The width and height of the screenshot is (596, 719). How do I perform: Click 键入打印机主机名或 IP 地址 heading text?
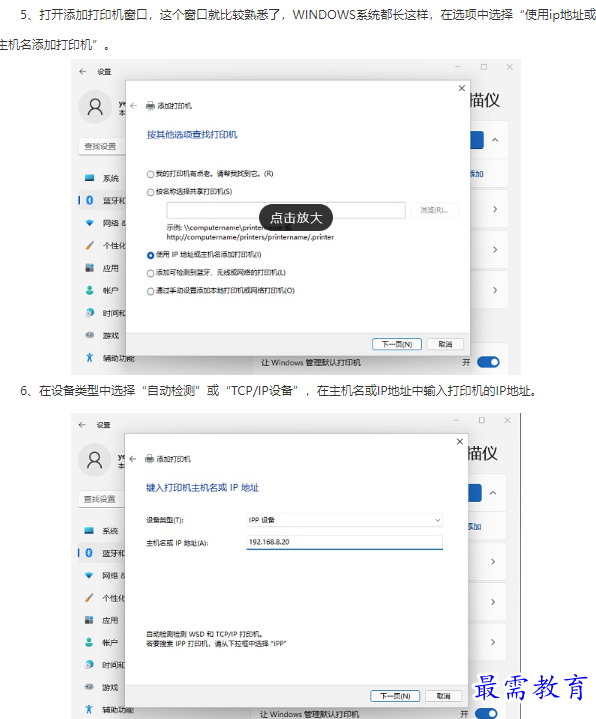[203, 487]
